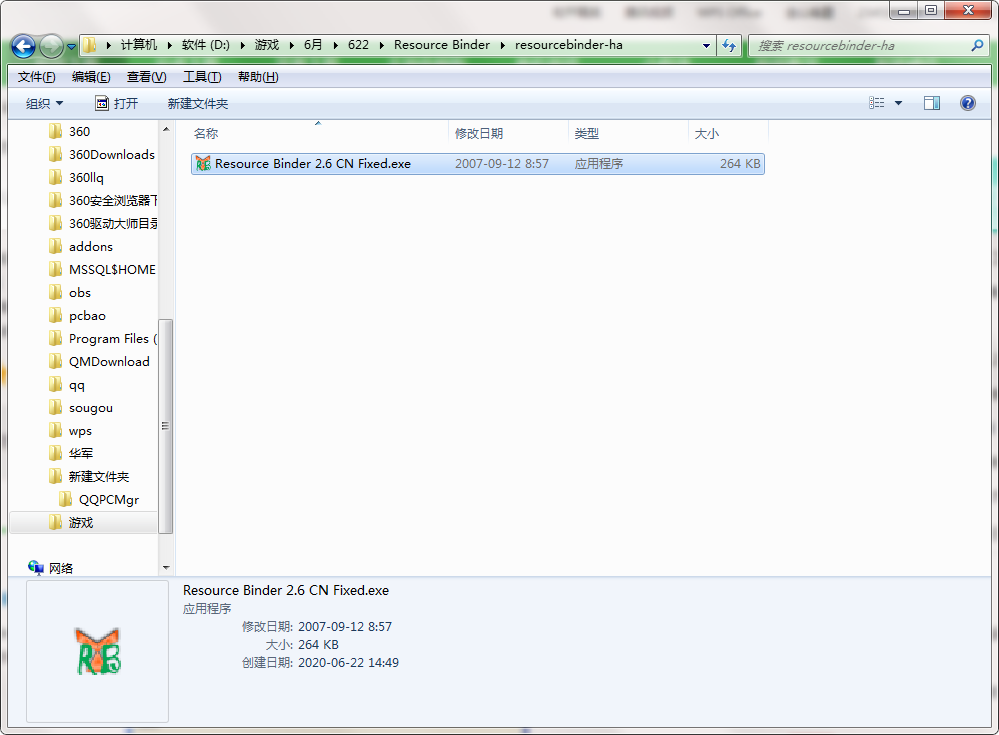This screenshot has width=999, height=735.
Task: Open Help with question mark icon
Action: coord(968,103)
